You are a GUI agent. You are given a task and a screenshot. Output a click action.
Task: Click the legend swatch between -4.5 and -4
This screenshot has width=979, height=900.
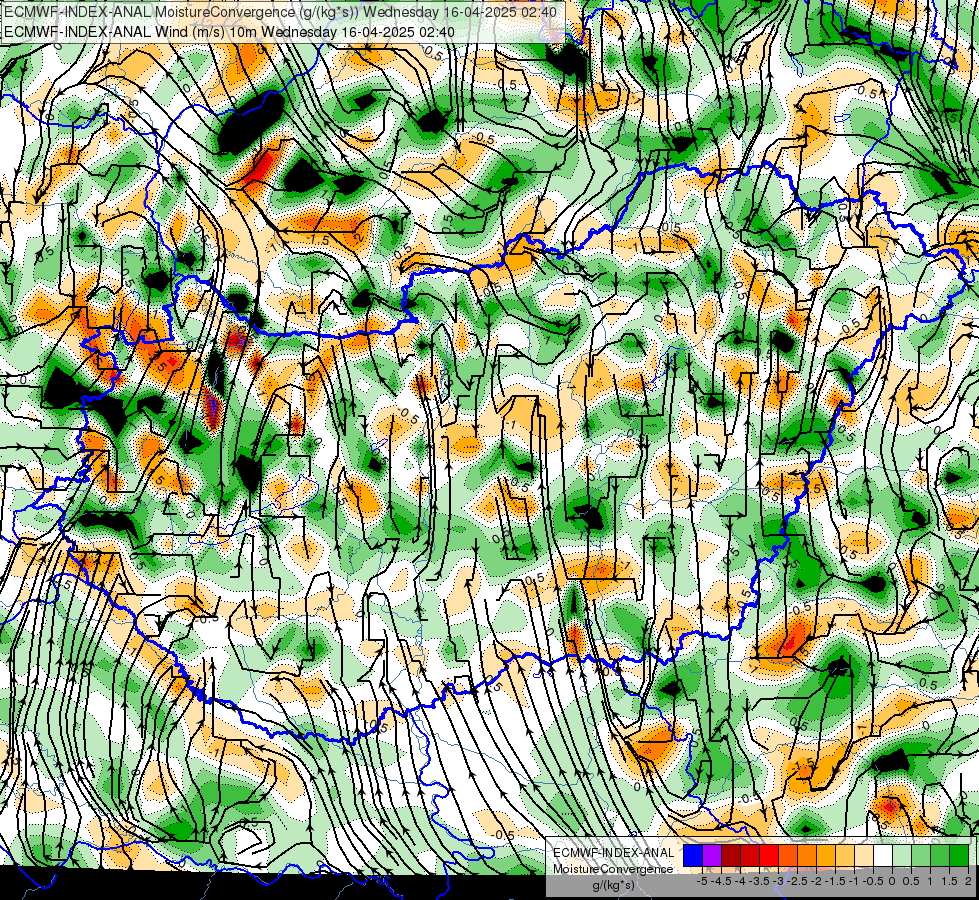pyautogui.click(x=731, y=856)
